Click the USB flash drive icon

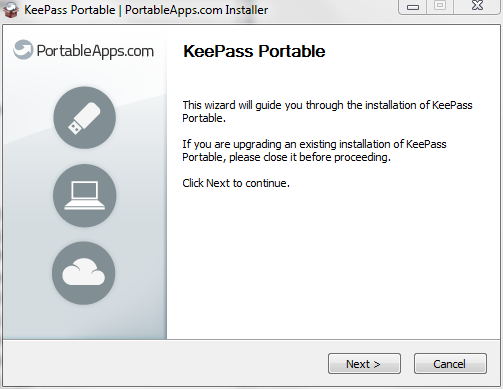(85, 118)
